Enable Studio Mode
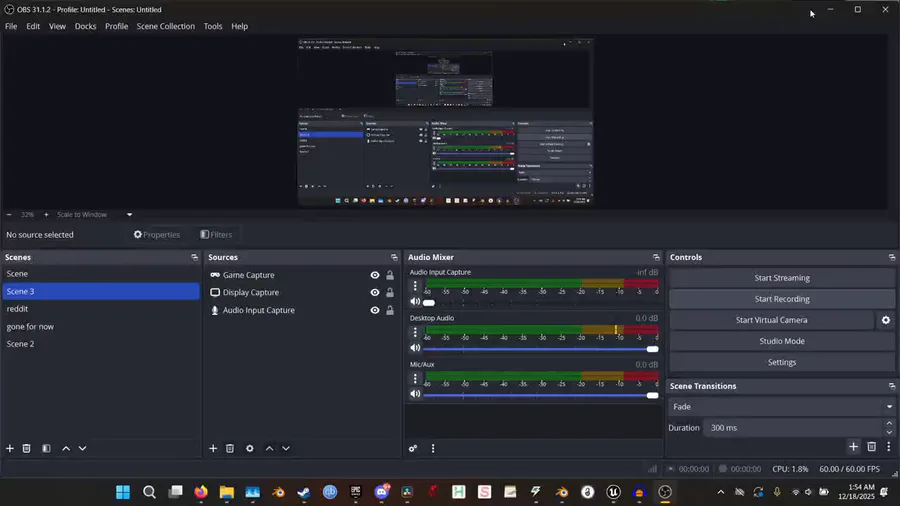Image resolution: width=900 pixels, height=506 pixels. click(x=782, y=341)
